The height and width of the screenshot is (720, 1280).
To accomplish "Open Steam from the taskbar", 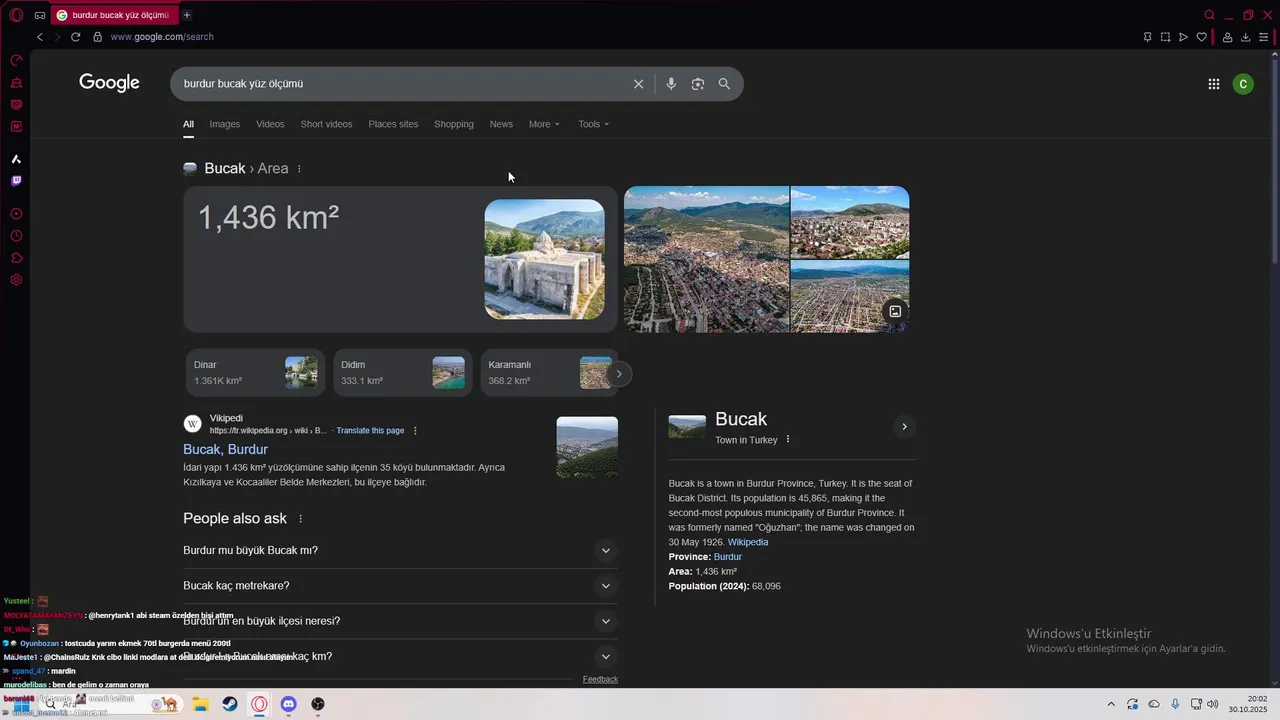I will click(x=229, y=704).
